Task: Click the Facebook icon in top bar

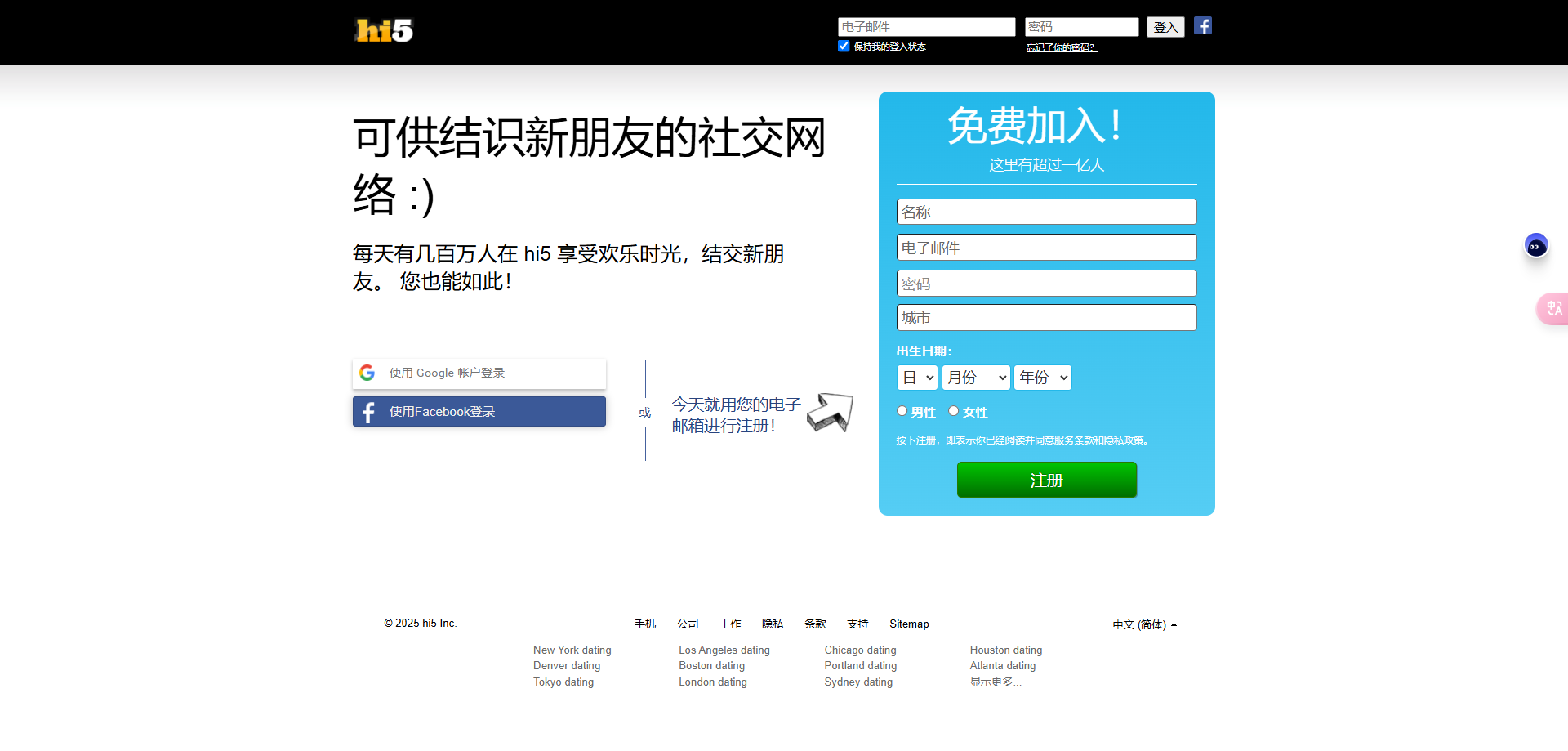Action: pos(1202,26)
